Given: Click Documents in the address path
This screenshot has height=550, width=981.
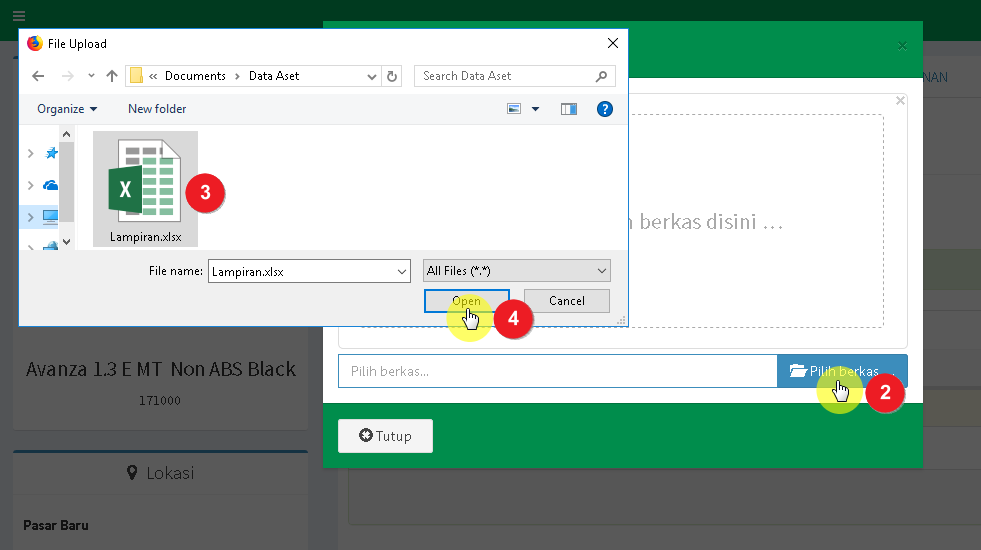Looking at the screenshot, I should coord(195,76).
